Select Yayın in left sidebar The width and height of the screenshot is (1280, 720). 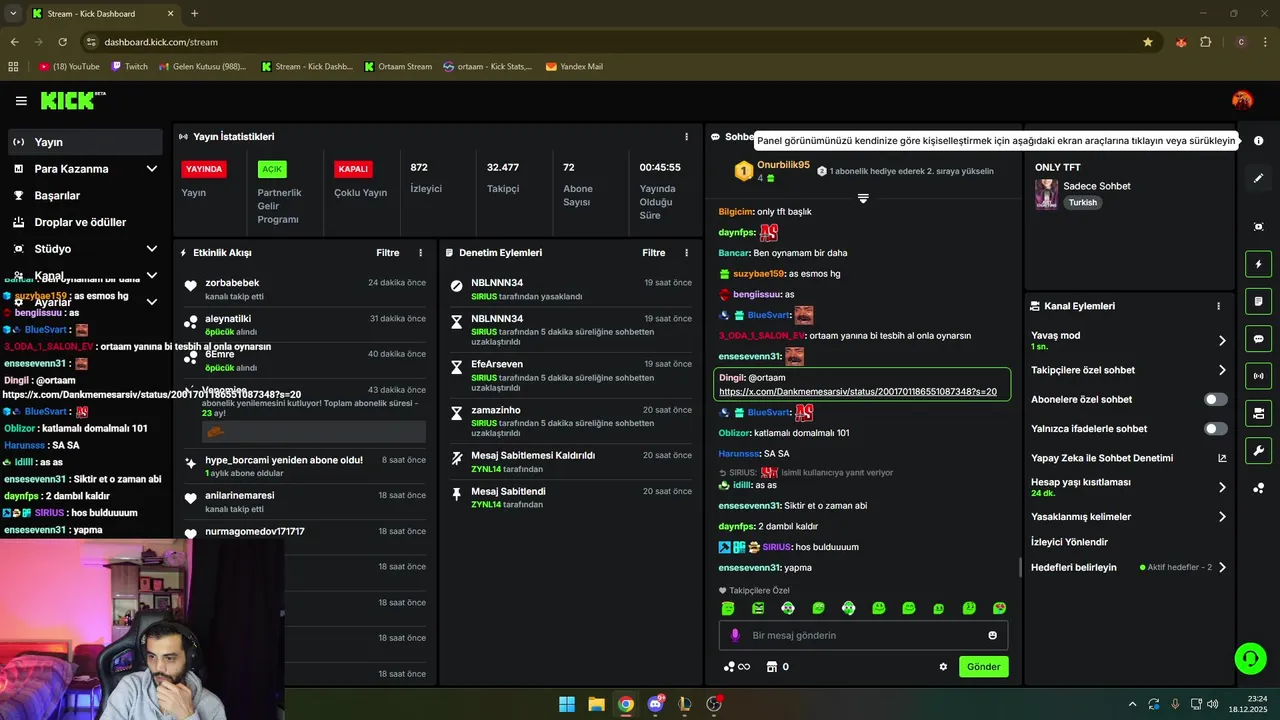pos(84,142)
